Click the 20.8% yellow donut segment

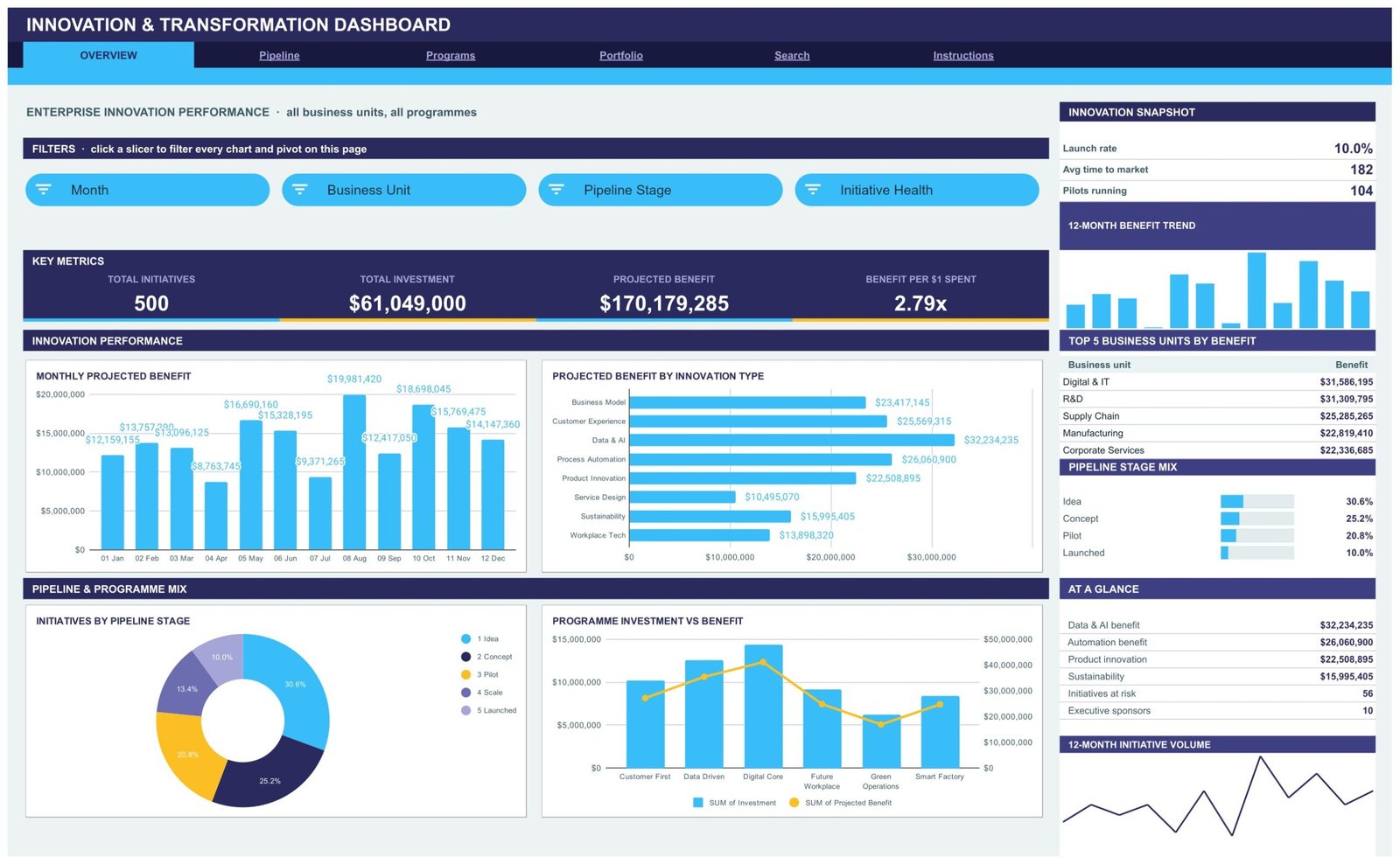point(187,754)
